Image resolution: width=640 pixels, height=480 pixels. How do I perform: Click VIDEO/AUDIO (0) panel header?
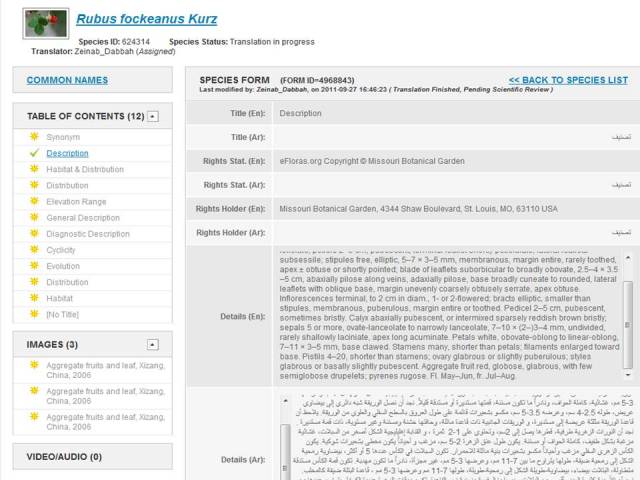point(93,457)
